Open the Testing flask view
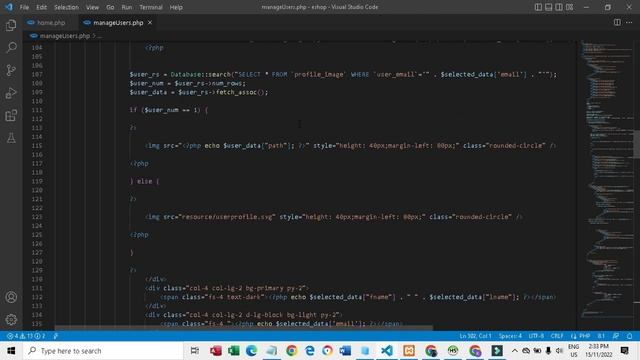This screenshot has height=360, width=640. (x=11, y=138)
